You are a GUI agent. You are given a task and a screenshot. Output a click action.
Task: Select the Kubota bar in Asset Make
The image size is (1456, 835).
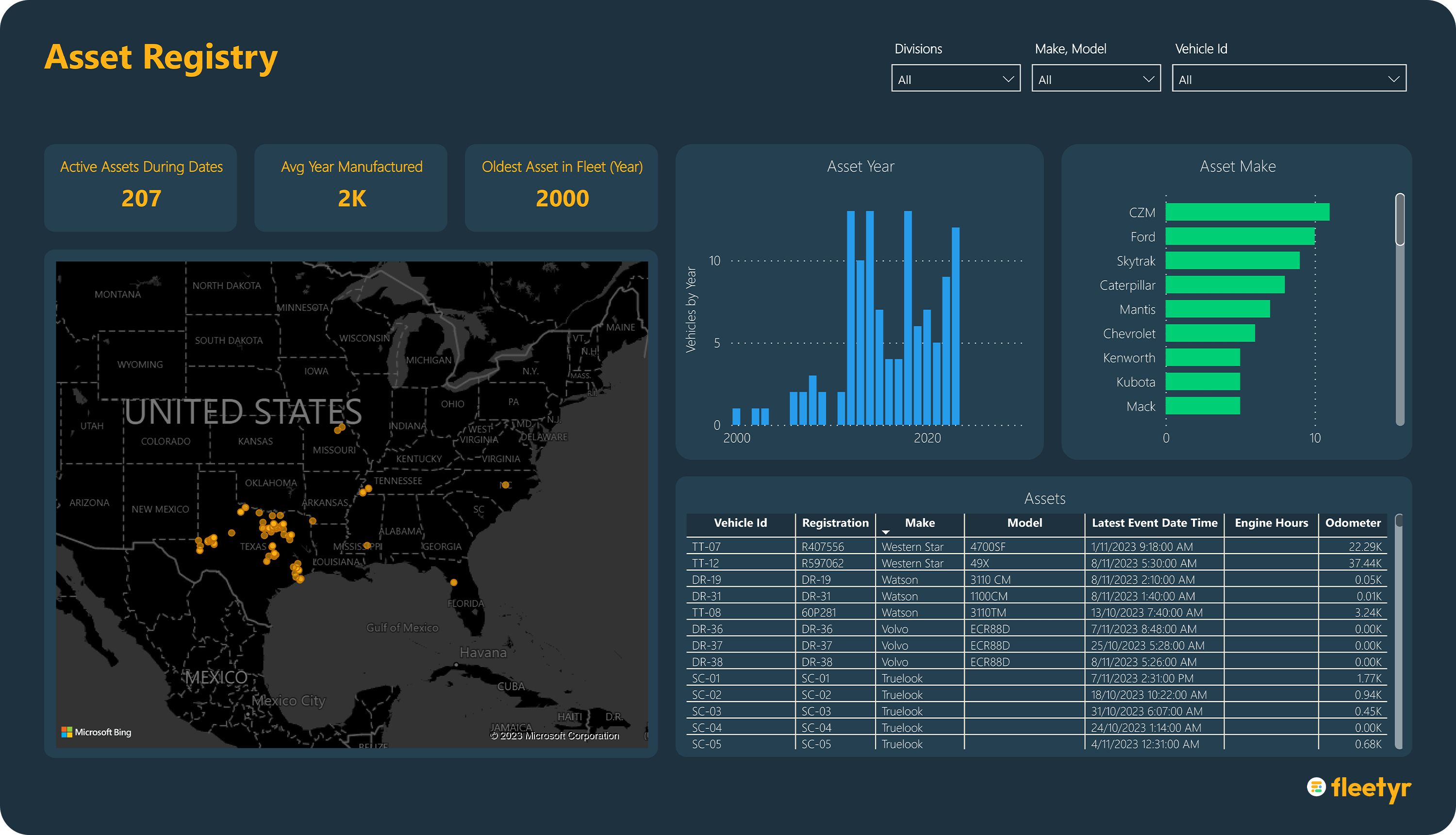tap(1203, 381)
